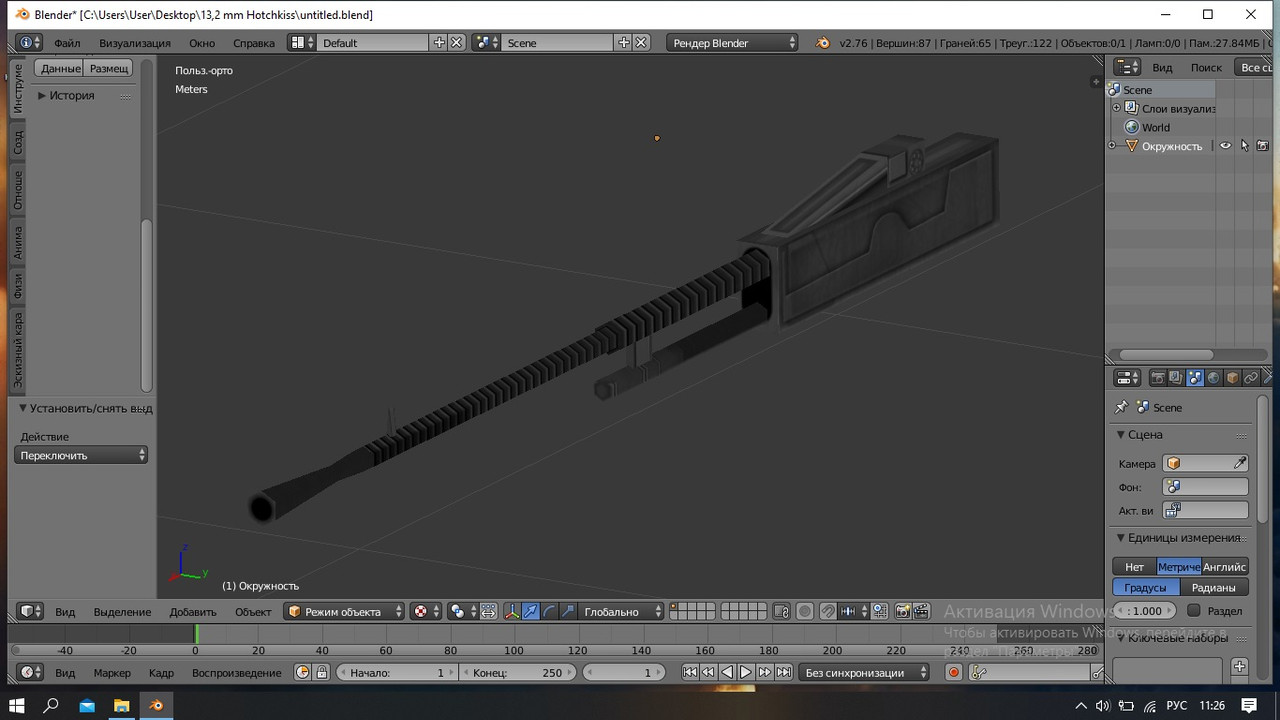Image resolution: width=1280 pixels, height=720 pixels.
Task: Click the Данные button in tool shelf
Action: coord(60,68)
